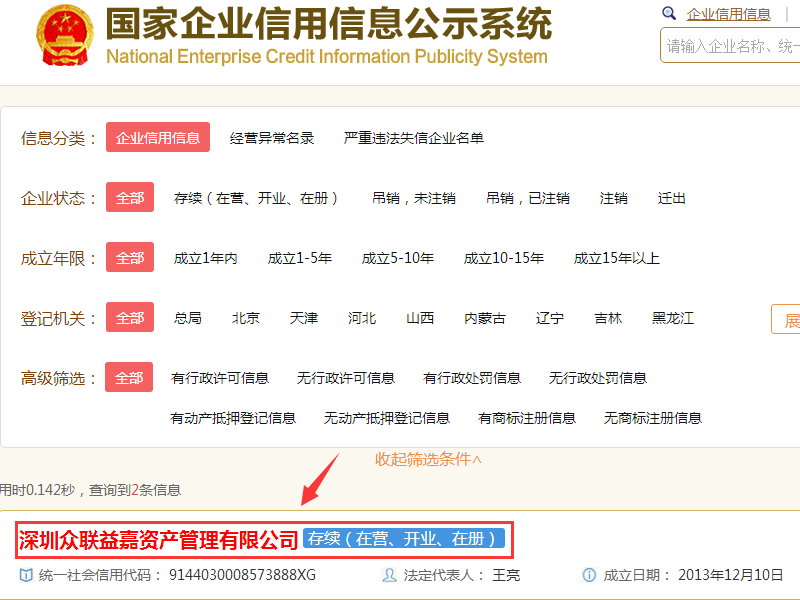
Task: Choose 北京 registration authority
Action: pyautogui.click(x=245, y=318)
